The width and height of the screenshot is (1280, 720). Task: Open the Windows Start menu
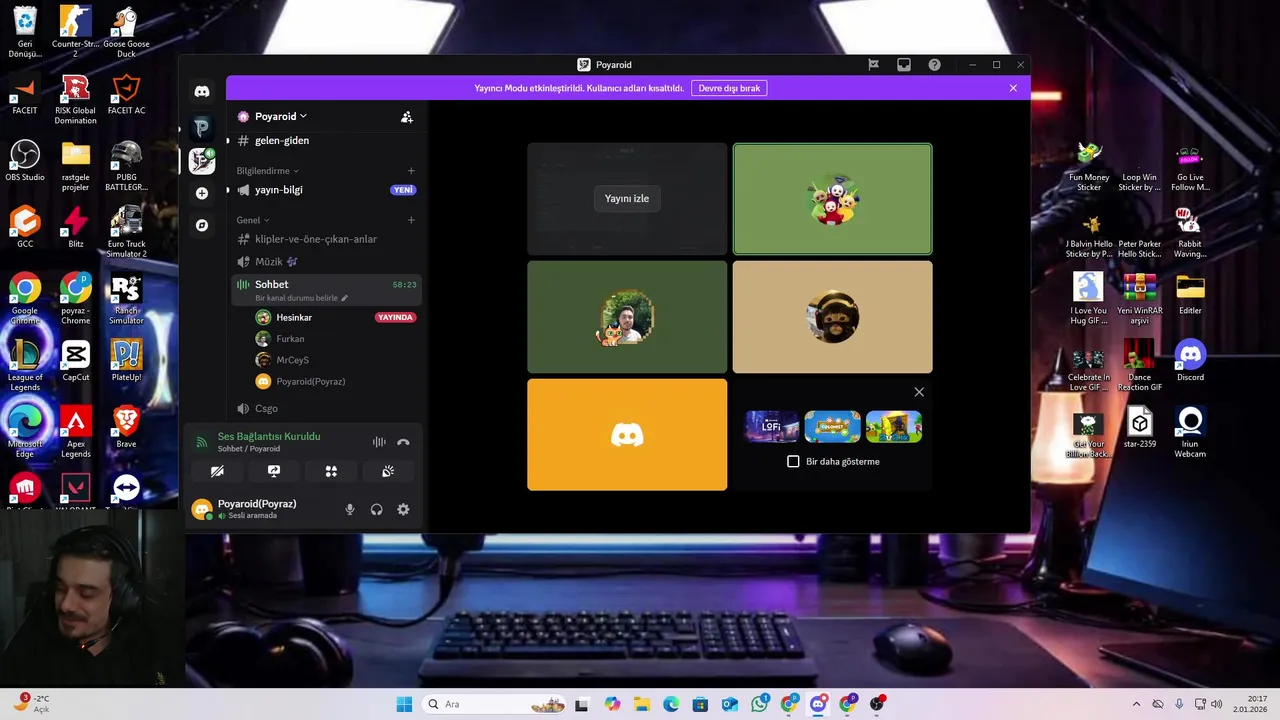(404, 704)
